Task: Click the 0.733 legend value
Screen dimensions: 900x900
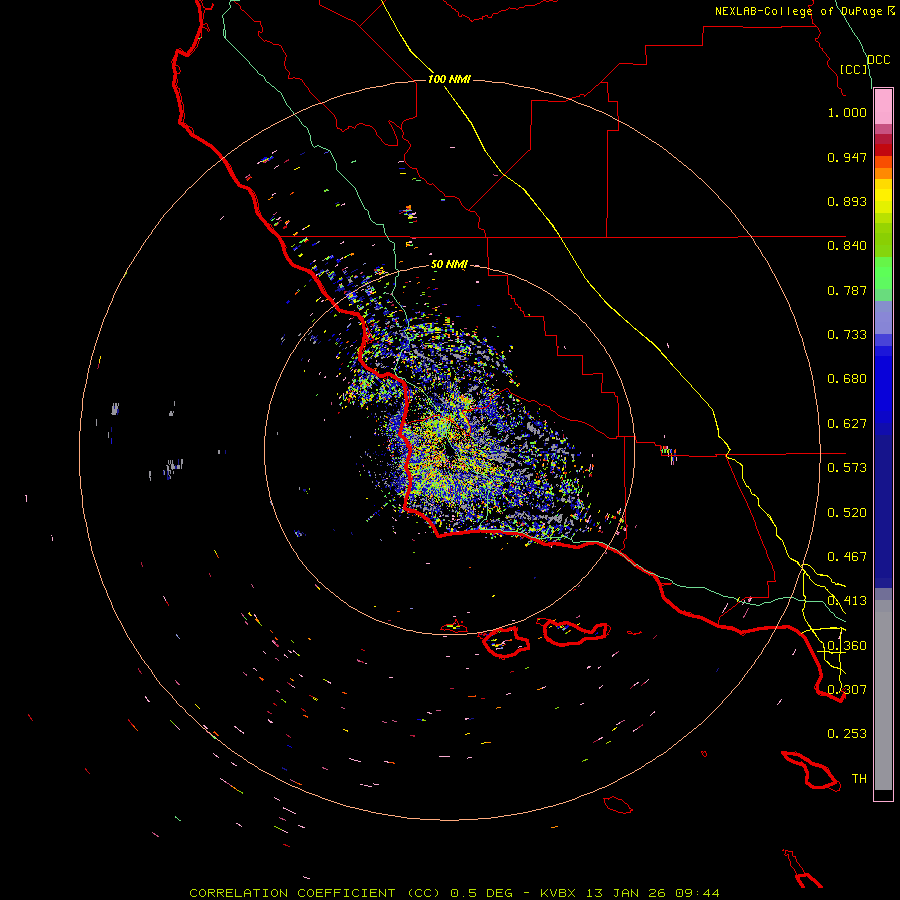Action: pos(847,335)
